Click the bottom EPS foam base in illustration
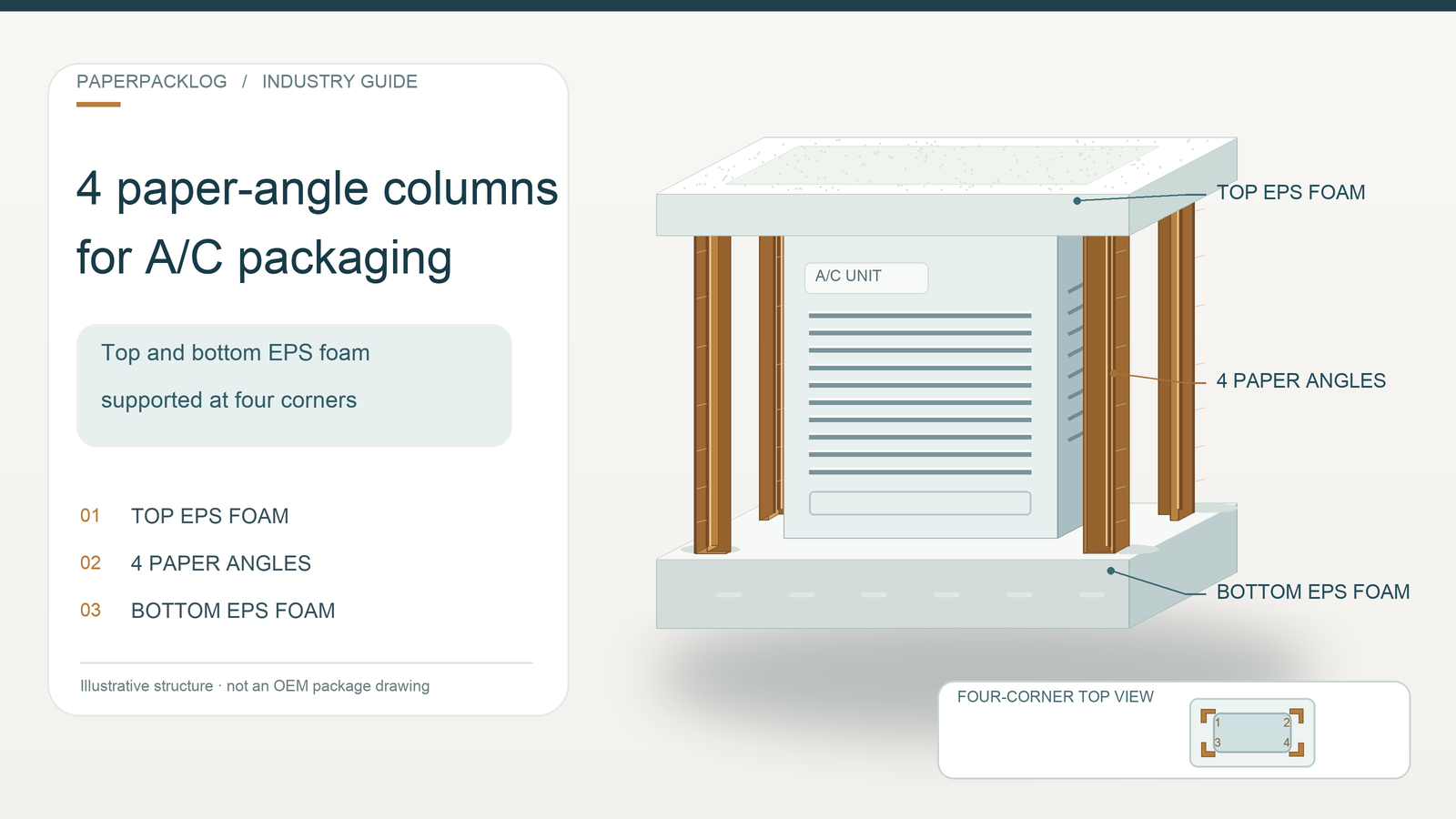 coord(946,582)
